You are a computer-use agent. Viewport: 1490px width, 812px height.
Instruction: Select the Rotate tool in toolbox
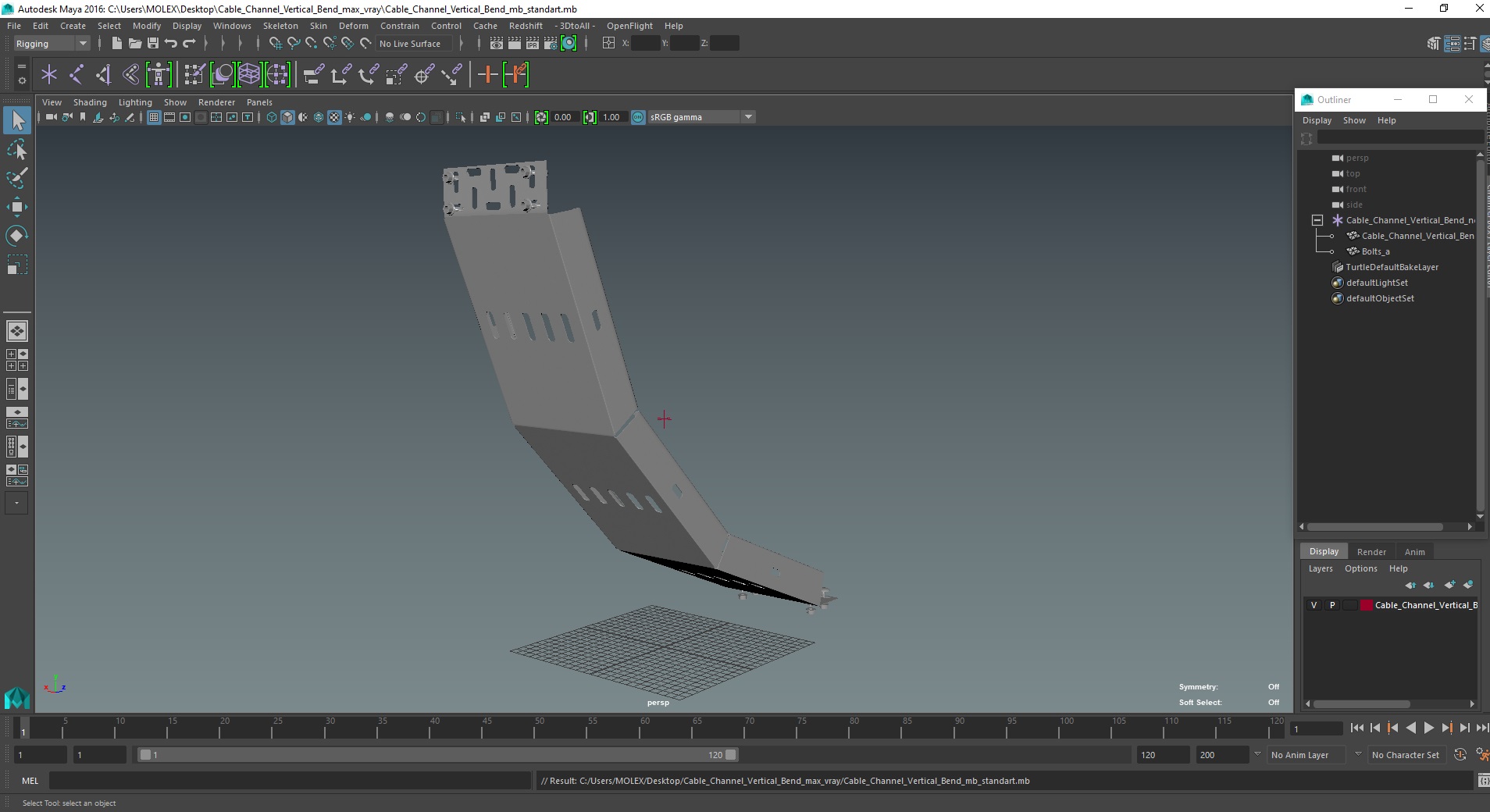tap(16, 236)
